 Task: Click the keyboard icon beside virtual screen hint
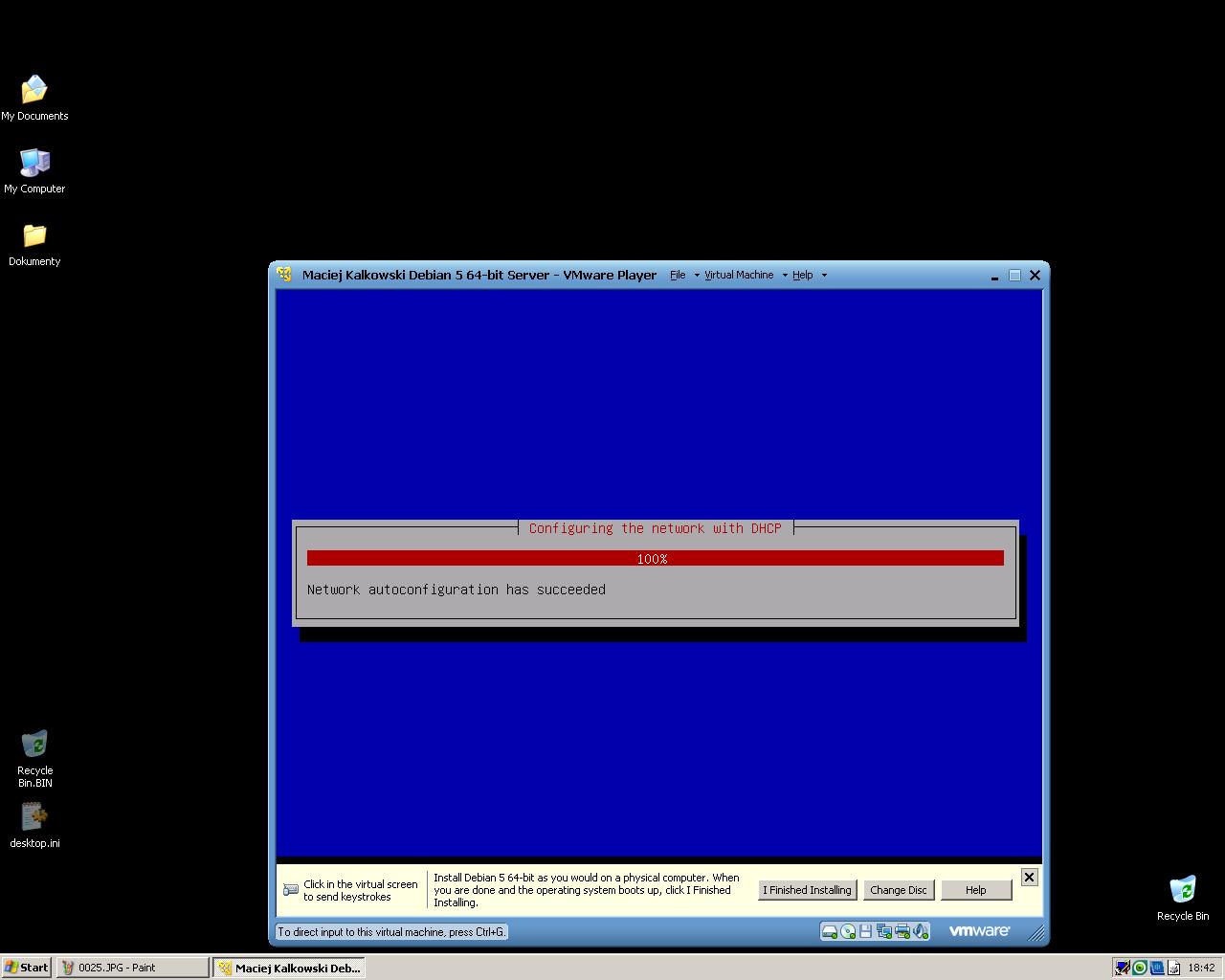point(291,890)
